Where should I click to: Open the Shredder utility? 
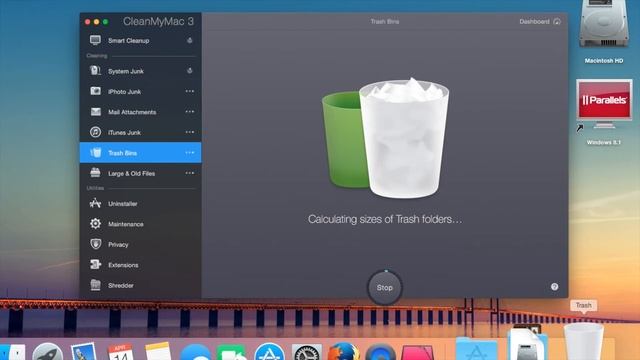point(140,285)
